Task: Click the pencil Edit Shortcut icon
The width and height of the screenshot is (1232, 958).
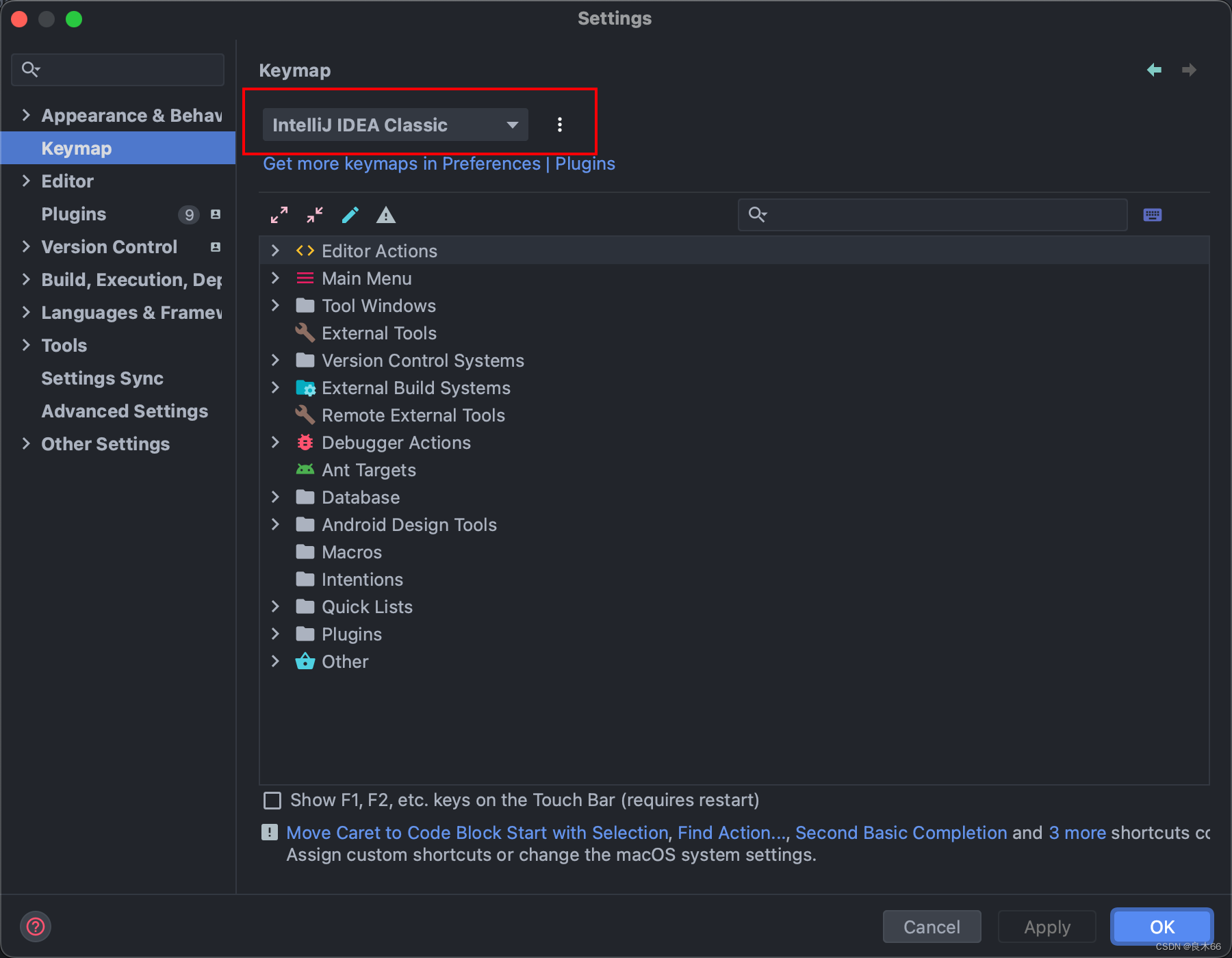Action: [x=350, y=215]
